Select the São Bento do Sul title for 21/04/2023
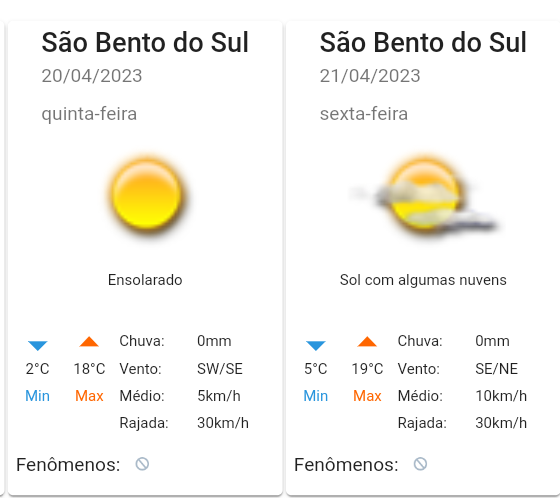560x498 pixels. tap(423, 43)
